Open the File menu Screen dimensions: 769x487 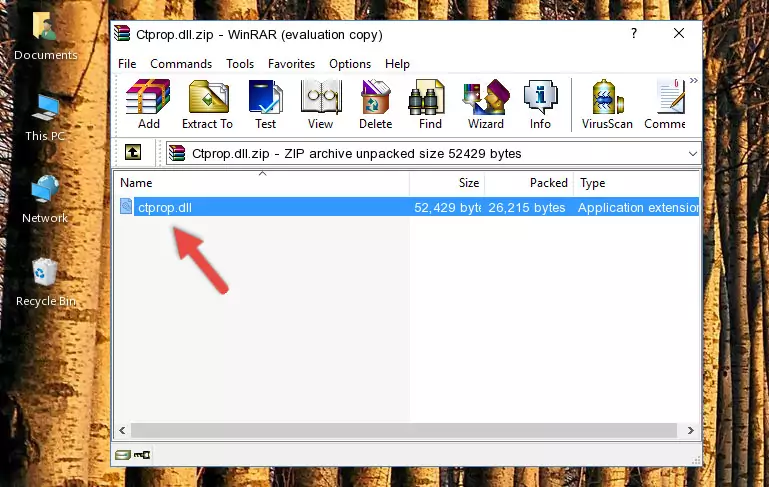point(127,64)
